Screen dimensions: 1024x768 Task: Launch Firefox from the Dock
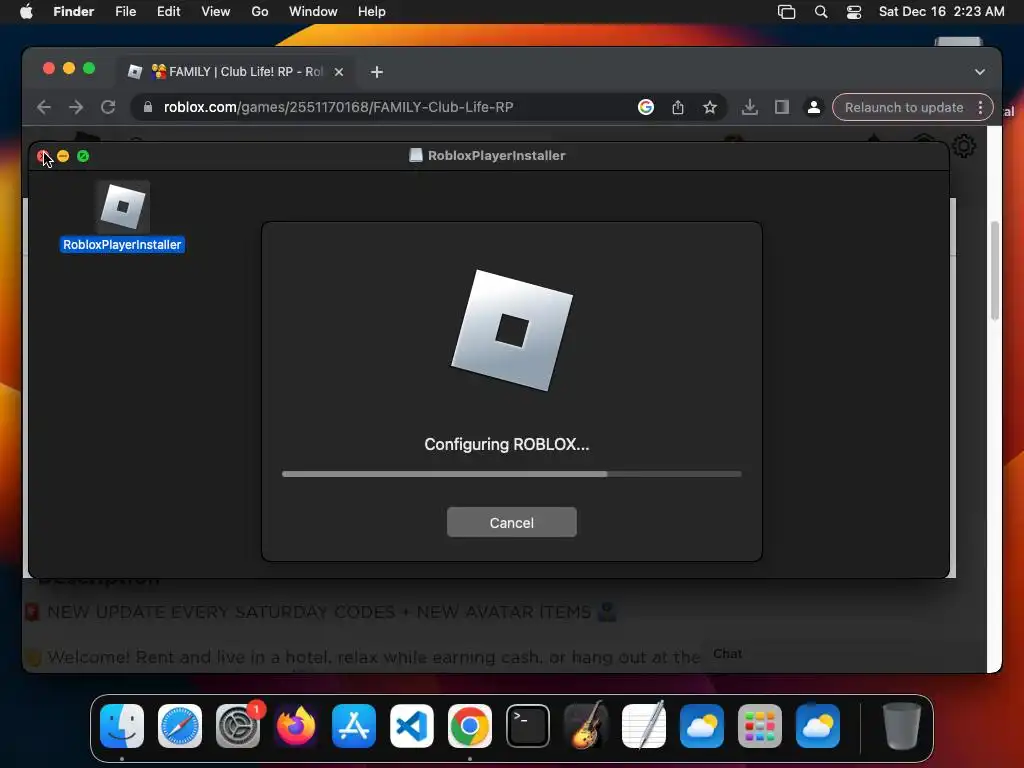[296, 726]
